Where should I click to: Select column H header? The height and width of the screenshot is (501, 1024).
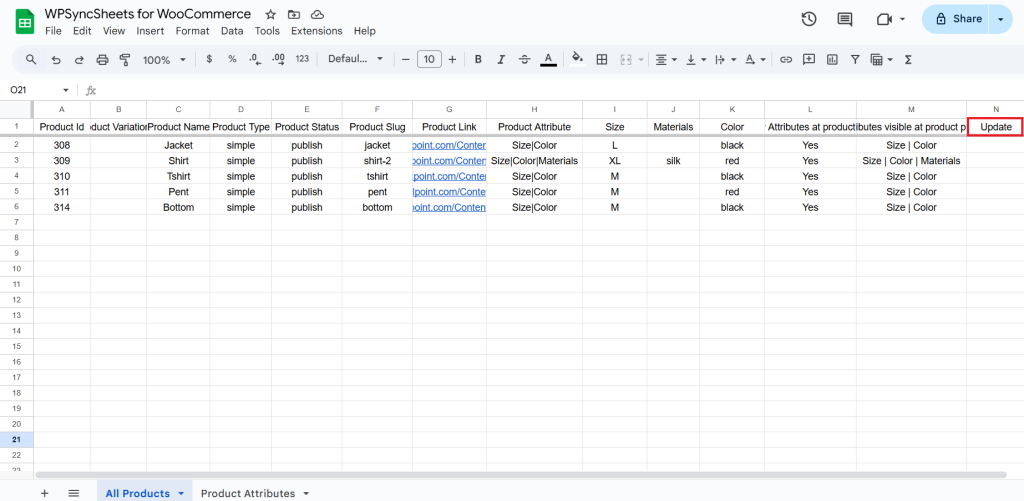point(534,109)
